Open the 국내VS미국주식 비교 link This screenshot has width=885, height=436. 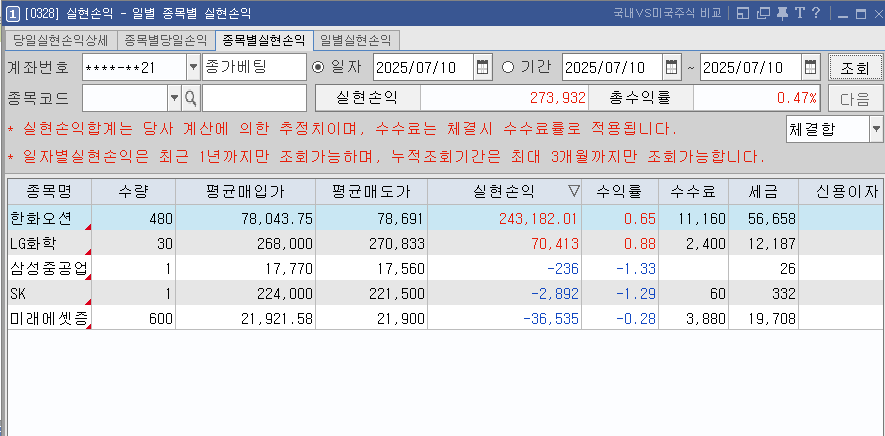(667, 13)
